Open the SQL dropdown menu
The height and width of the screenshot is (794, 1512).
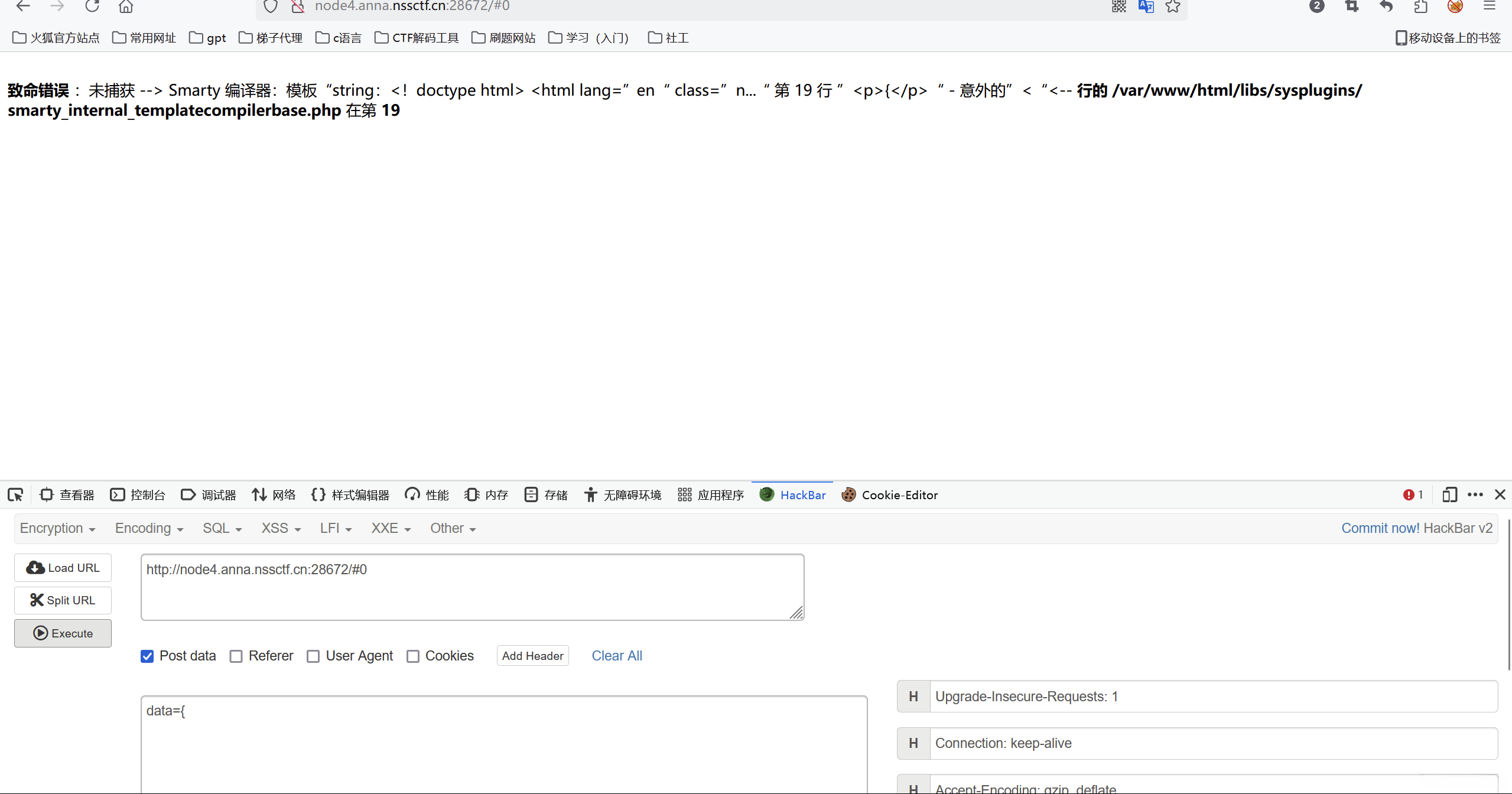[222, 528]
